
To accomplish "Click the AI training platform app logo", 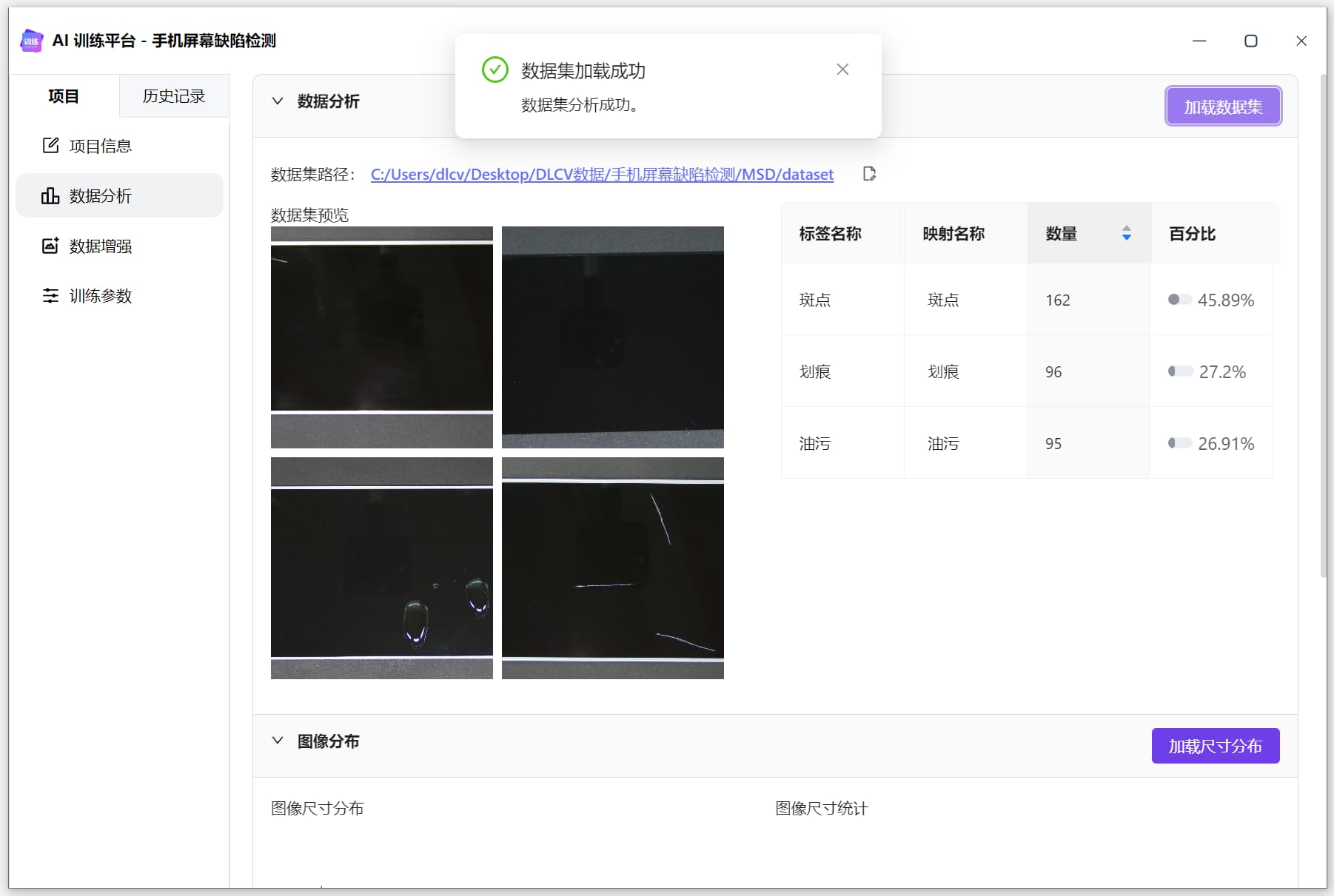I will [x=31, y=41].
